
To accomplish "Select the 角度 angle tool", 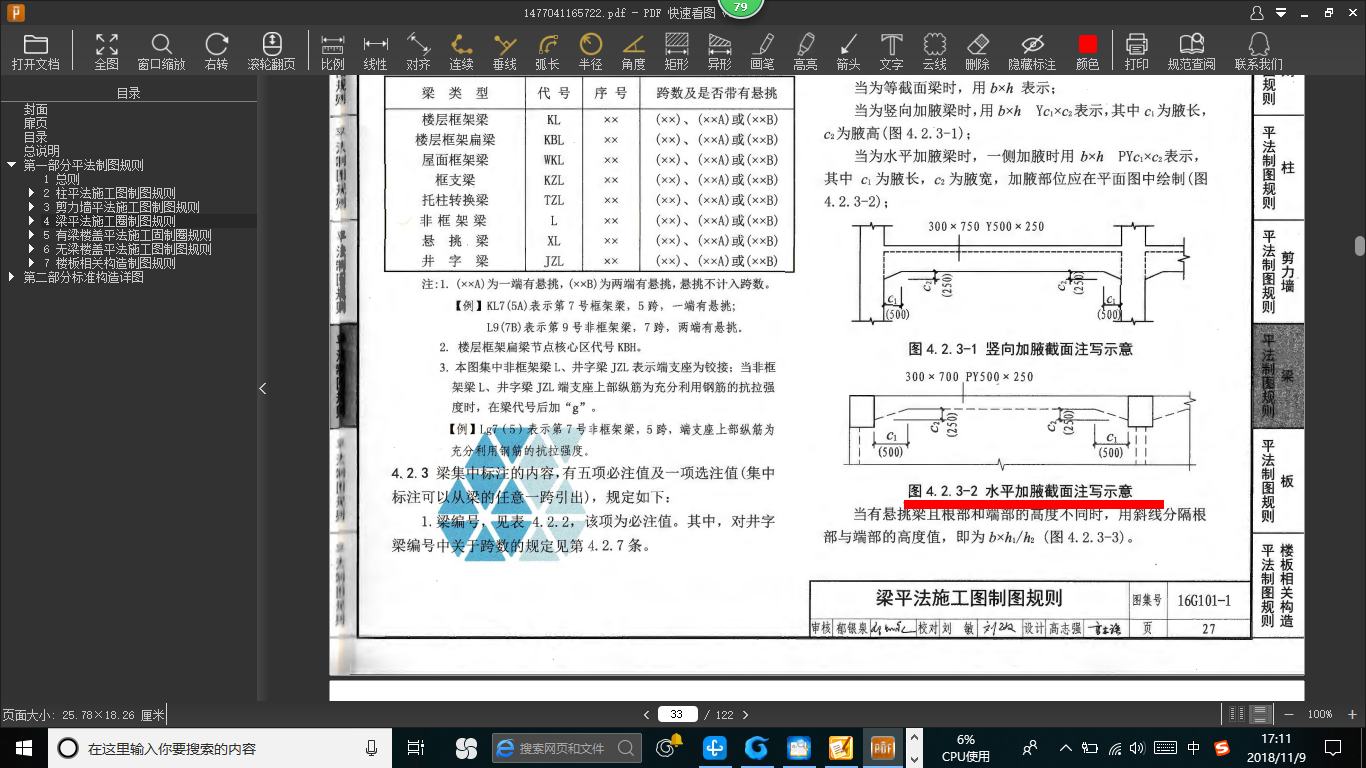I will click(634, 51).
